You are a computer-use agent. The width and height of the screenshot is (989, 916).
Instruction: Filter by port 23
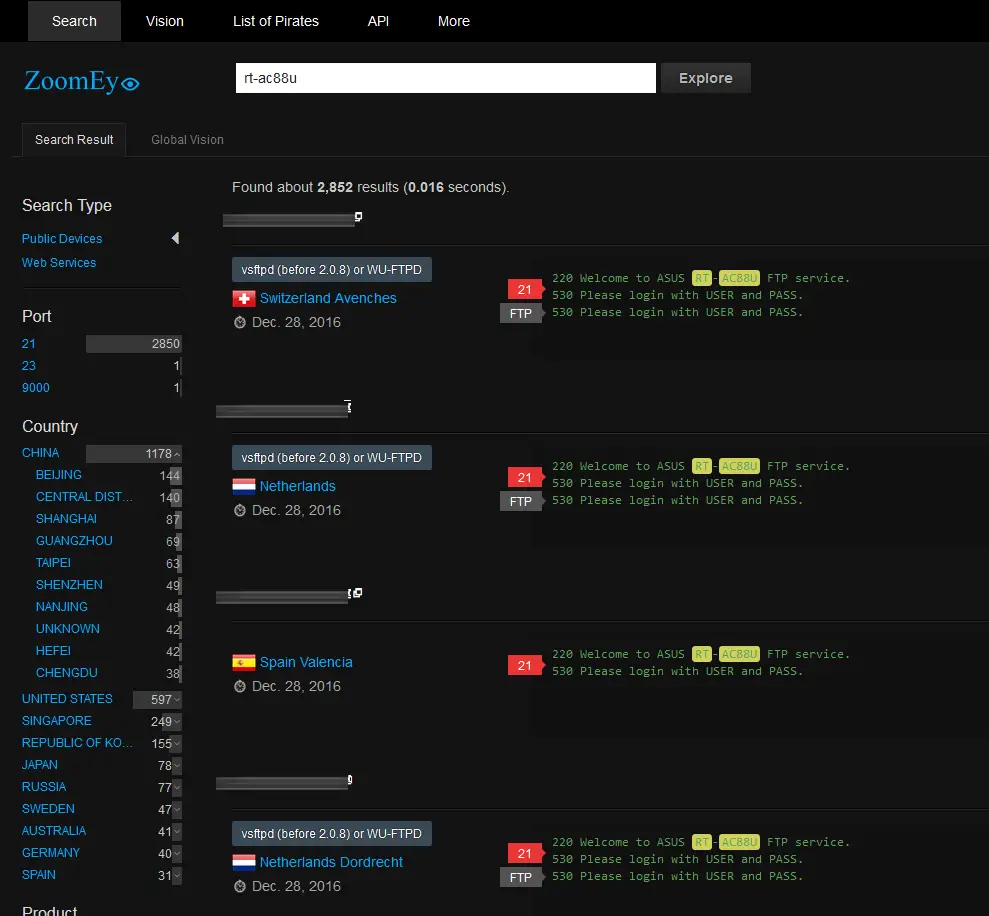coord(28,366)
